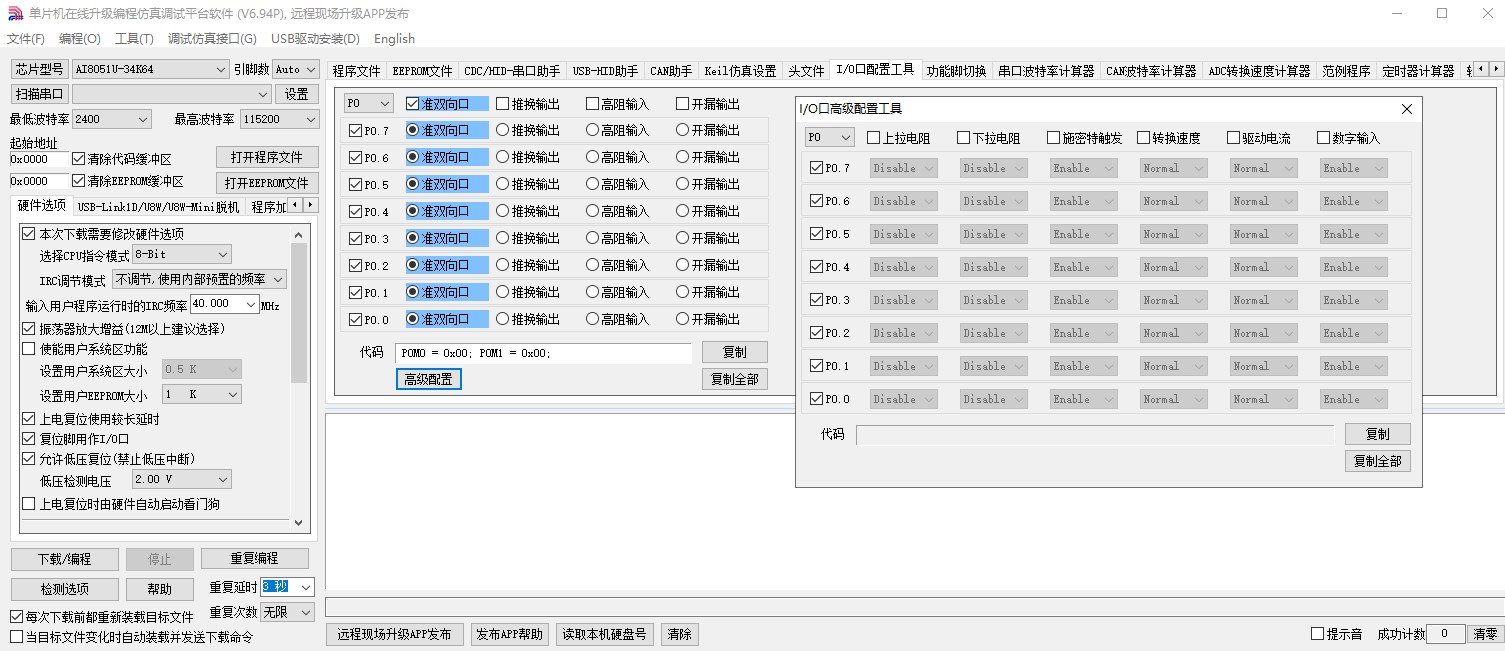This screenshot has height=651, width=1505.
Task: Click the application logo in the title bar
Action: (15, 14)
